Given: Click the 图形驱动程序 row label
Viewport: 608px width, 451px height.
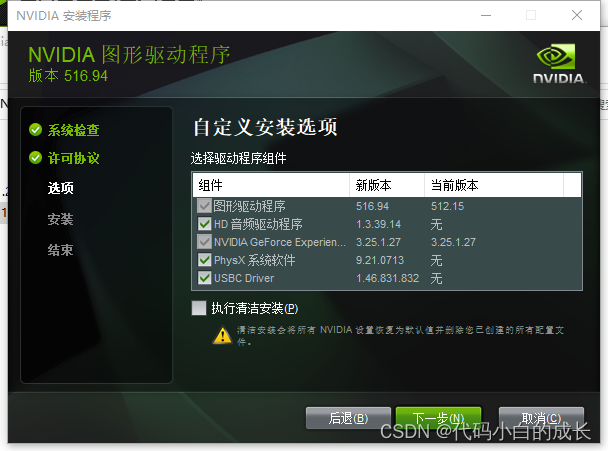Looking at the screenshot, I should 249,206.
